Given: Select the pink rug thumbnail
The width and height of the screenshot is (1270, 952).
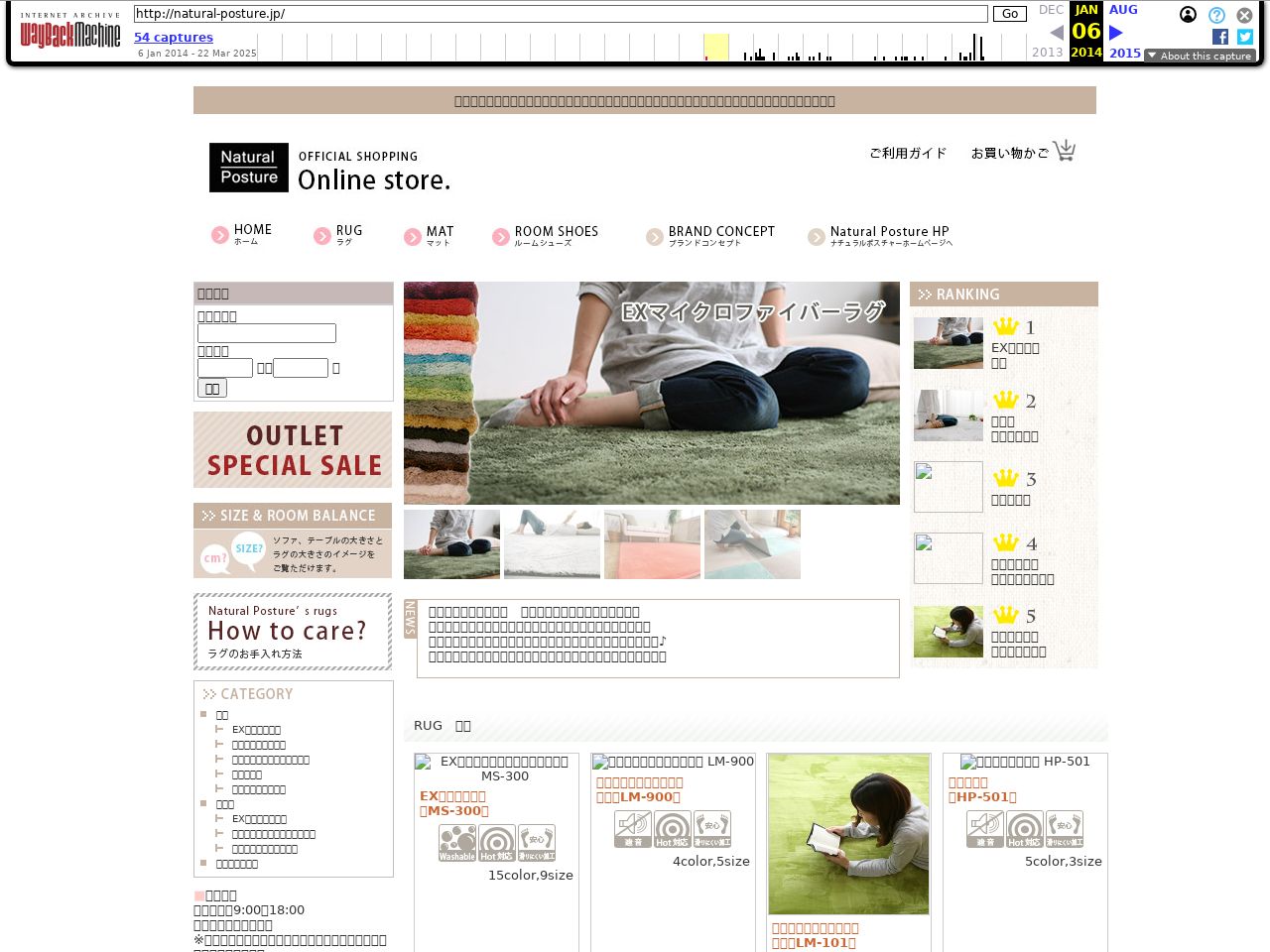Looking at the screenshot, I should tap(652, 544).
